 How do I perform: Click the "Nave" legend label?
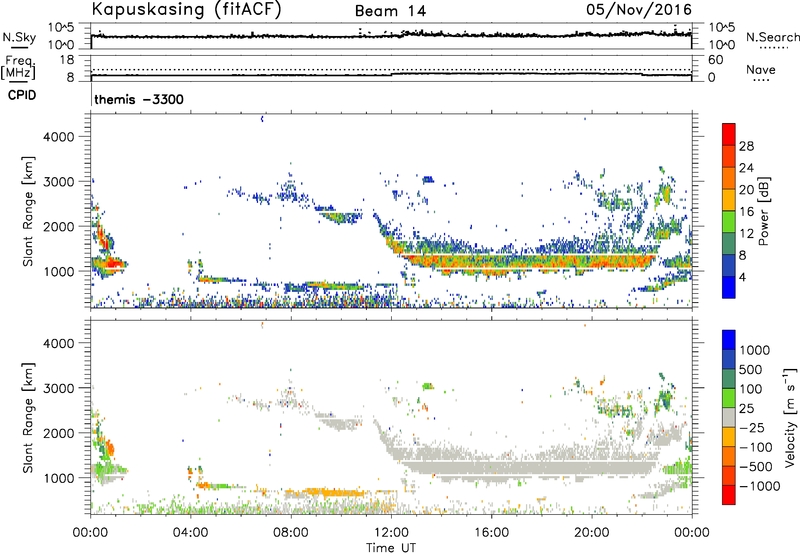pos(761,69)
